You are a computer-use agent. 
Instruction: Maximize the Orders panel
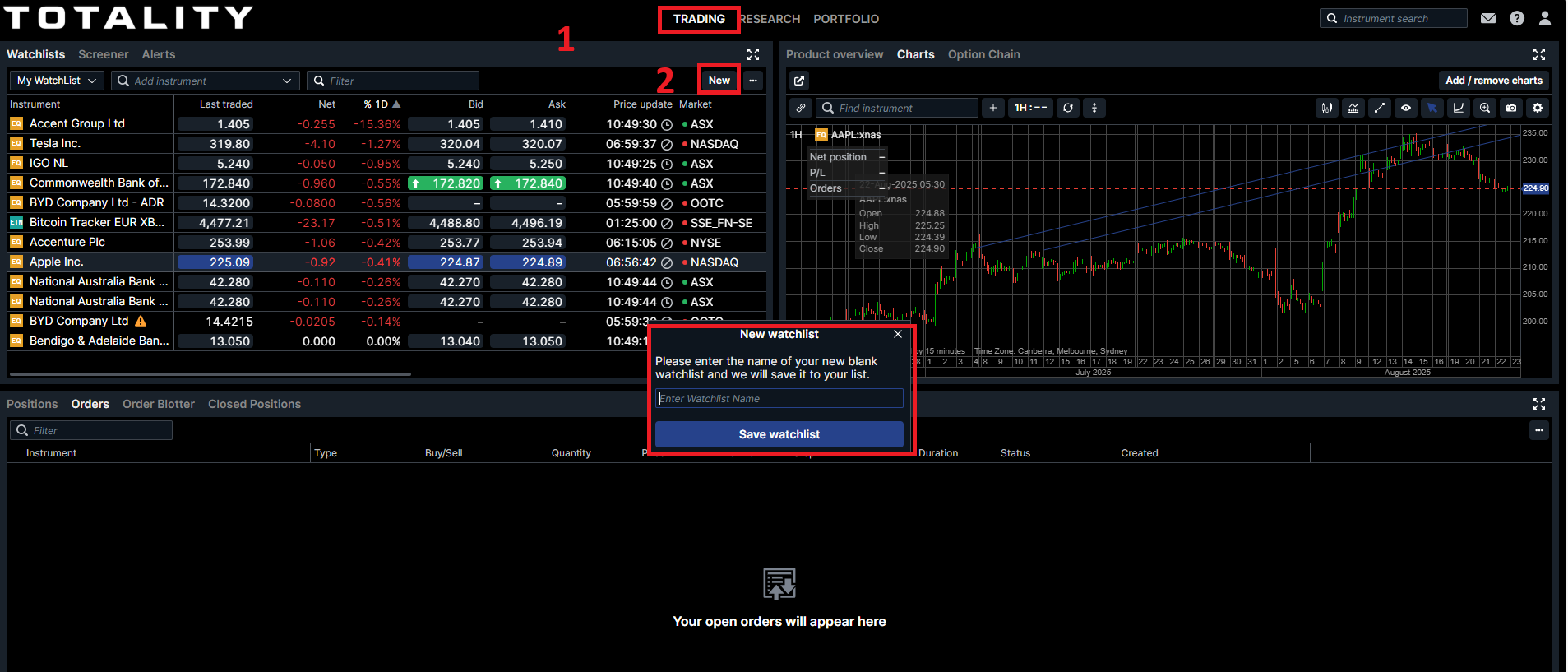[x=1539, y=404]
